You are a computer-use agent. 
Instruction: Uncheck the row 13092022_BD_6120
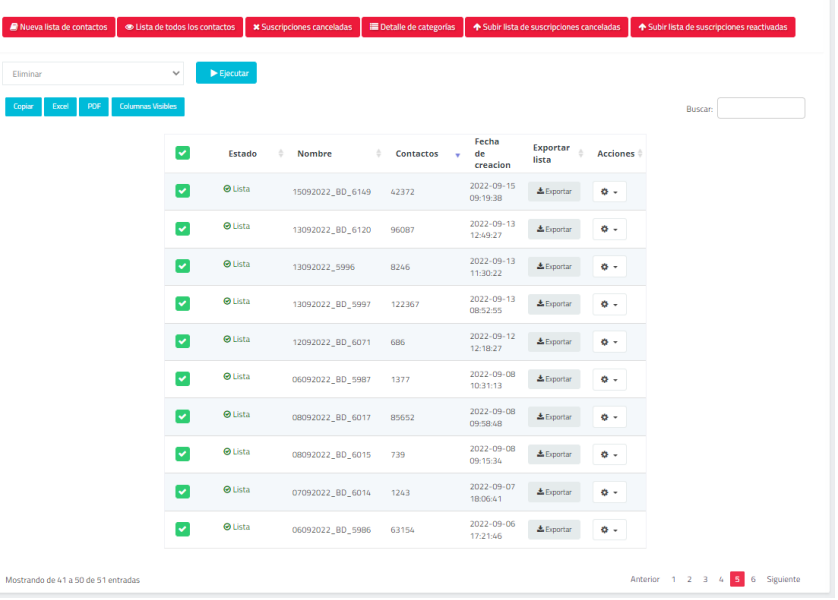[x=183, y=229]
